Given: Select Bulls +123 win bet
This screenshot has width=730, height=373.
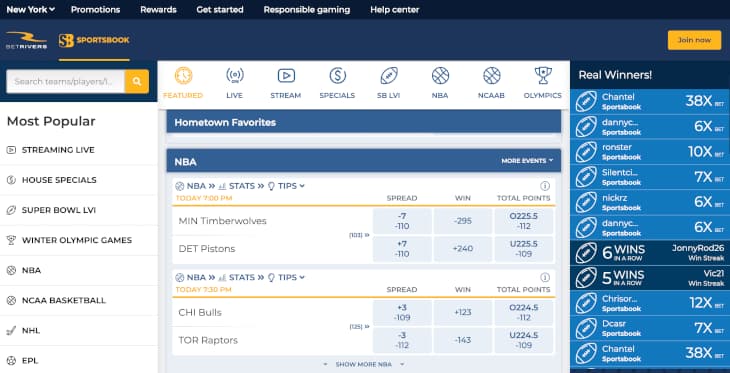Looking at the screenshot, I should 463,312.
